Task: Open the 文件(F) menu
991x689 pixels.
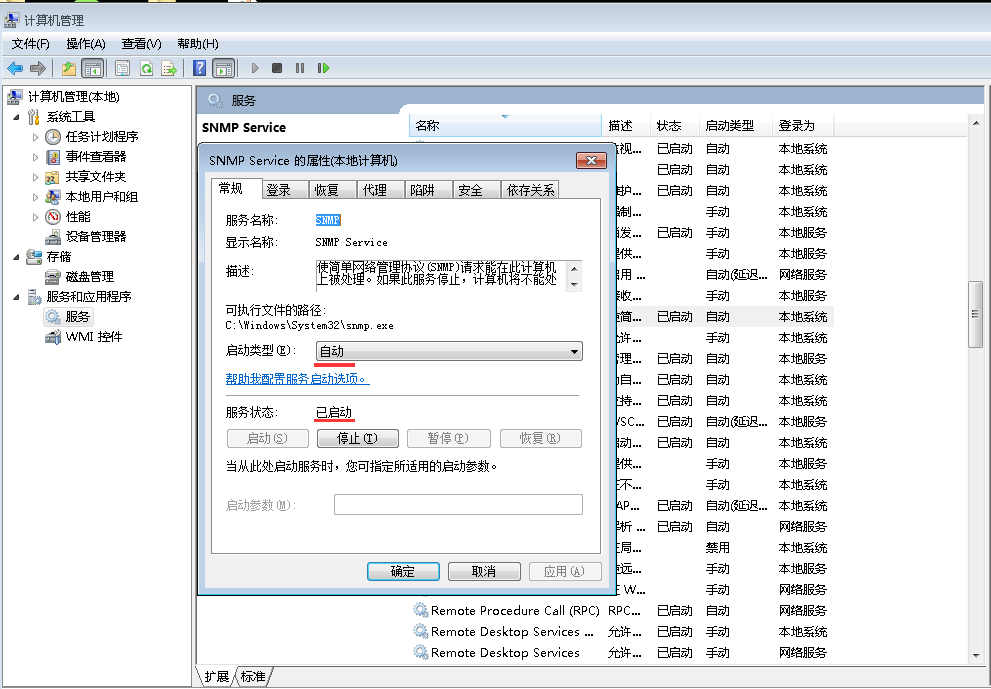Action: 30,44
